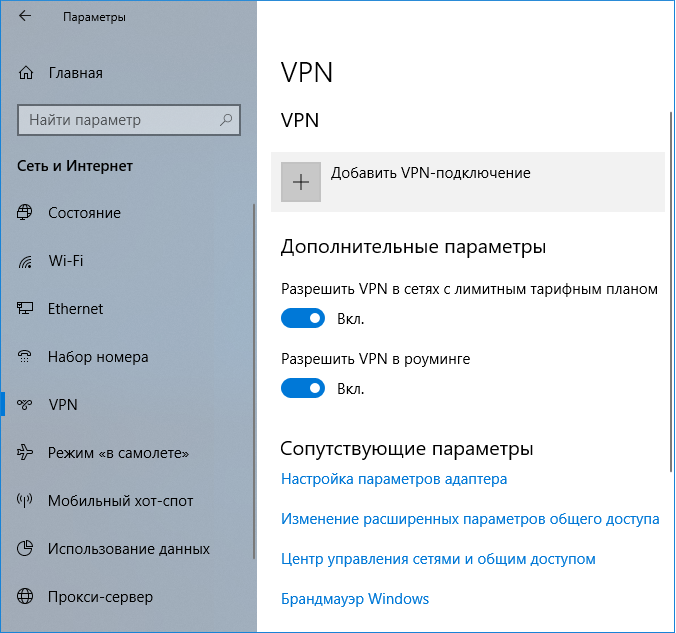676x633 pixels.
Task: Disable VPN over metered networks toggle
Action: 303,319
